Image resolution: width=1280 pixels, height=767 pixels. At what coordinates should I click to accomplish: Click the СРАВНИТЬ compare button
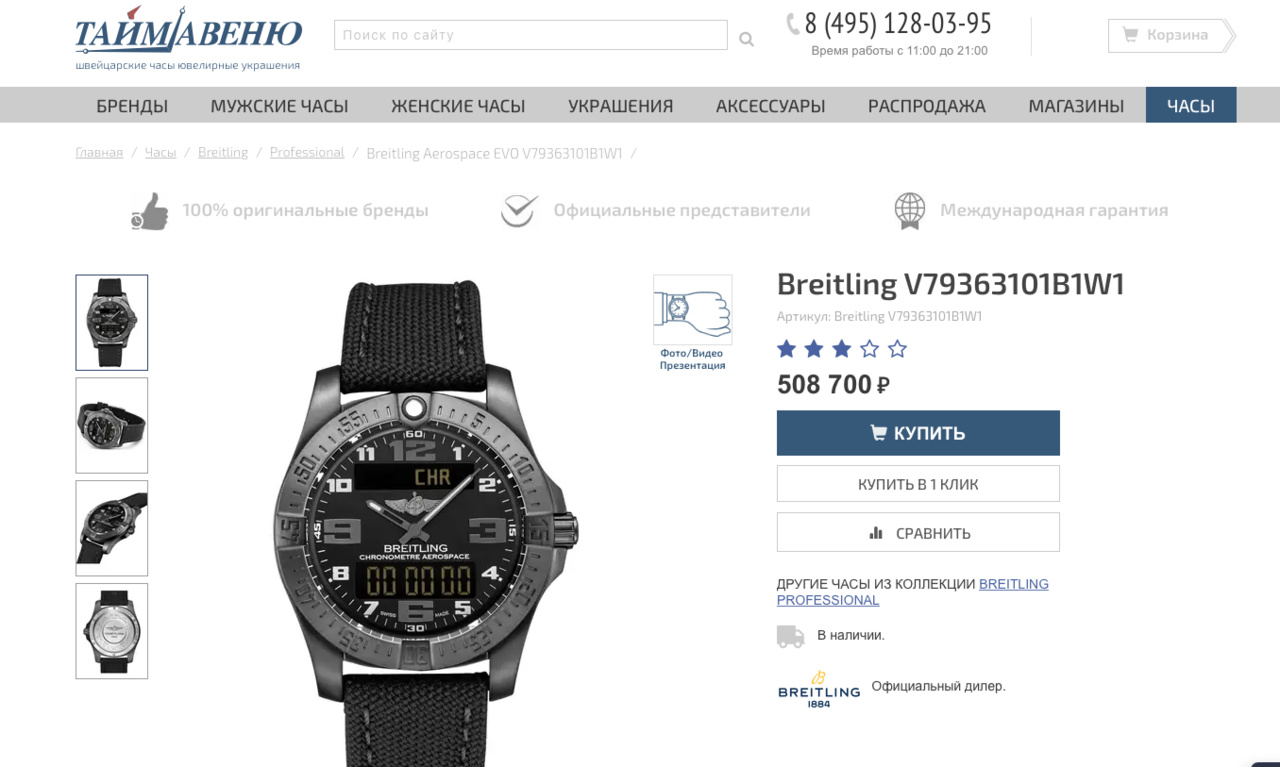coord(918,533)
